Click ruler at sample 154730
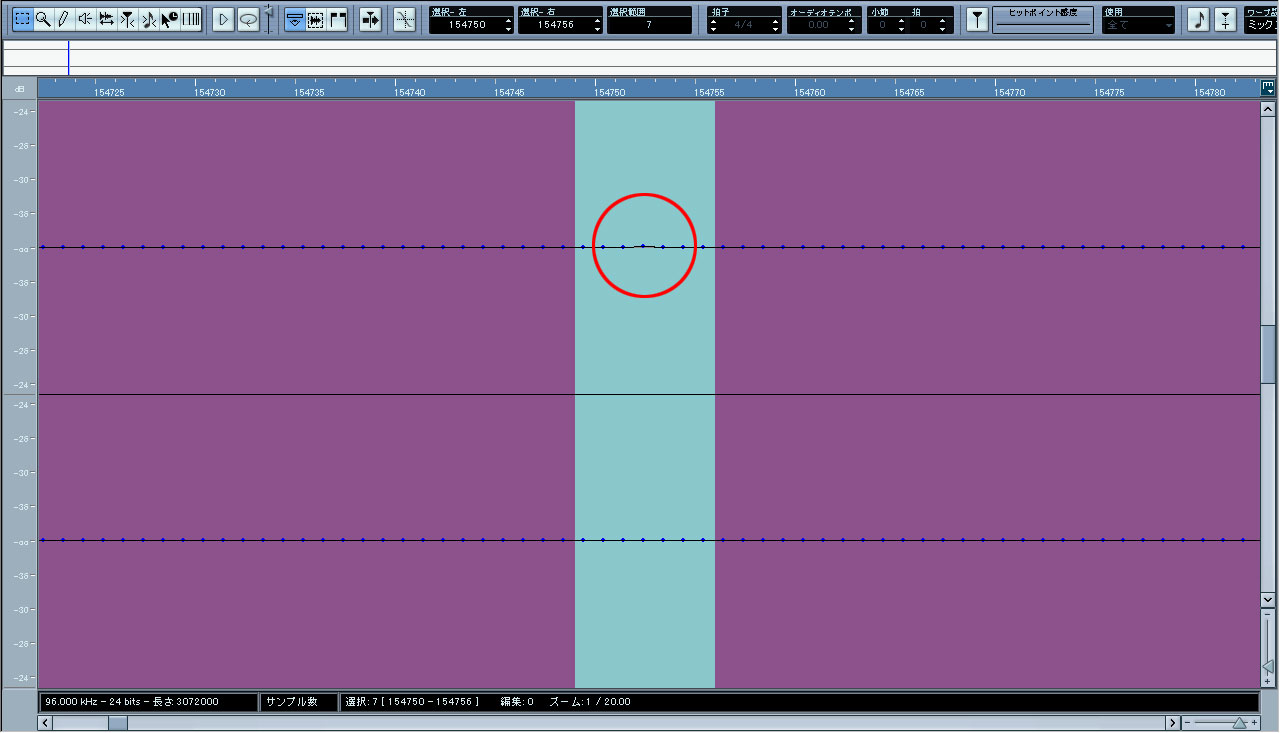This screenshot has height=733, width=1280. 209,90
